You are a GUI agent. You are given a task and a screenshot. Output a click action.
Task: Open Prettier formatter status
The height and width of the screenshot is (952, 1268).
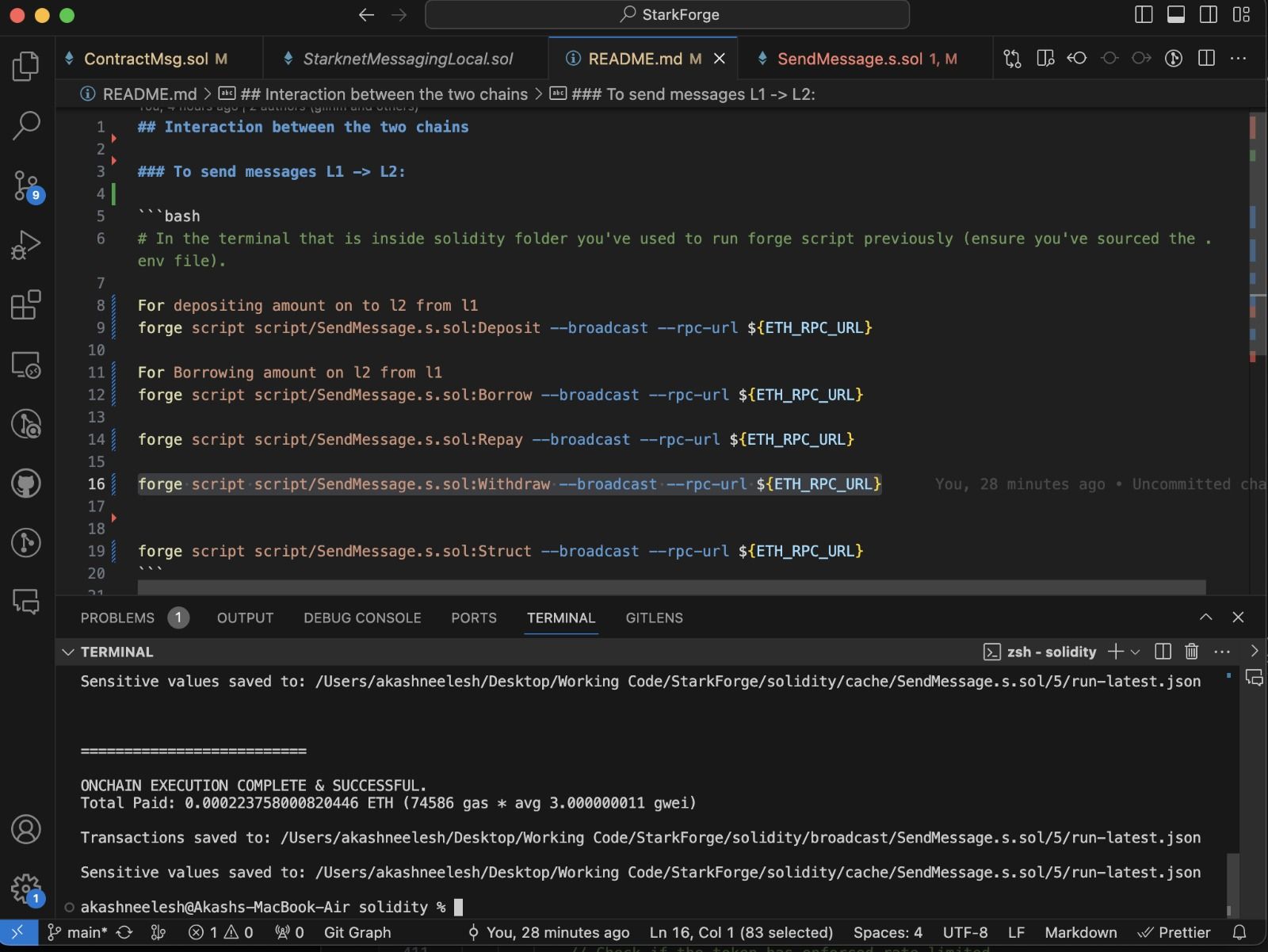pos(1174,932)
